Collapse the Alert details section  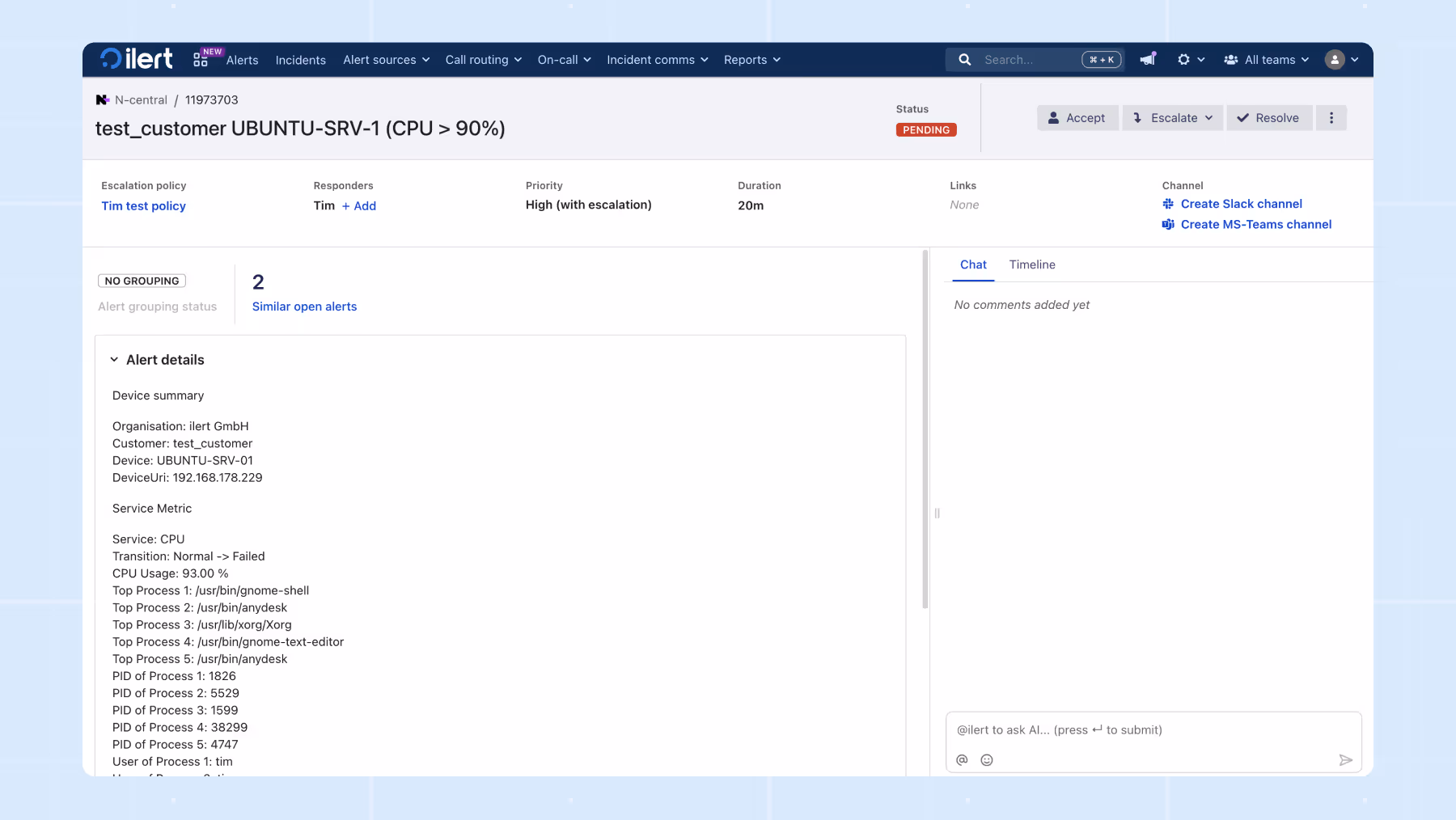(114, 360)
